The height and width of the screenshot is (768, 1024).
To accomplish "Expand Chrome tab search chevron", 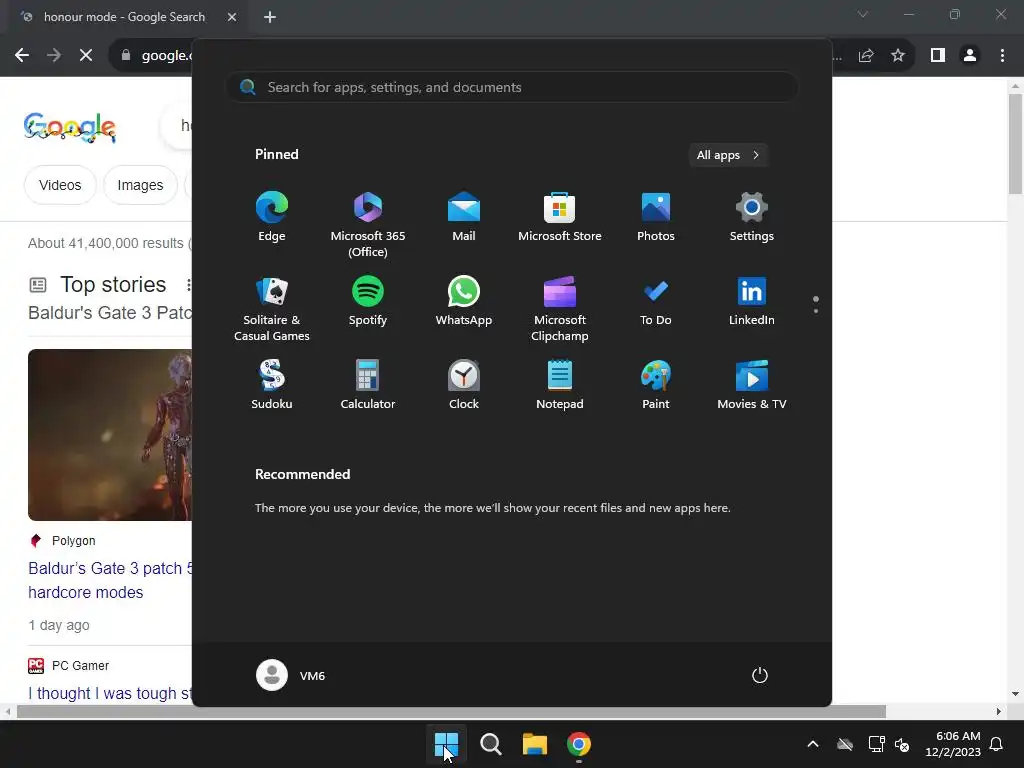I will [863, 14].
